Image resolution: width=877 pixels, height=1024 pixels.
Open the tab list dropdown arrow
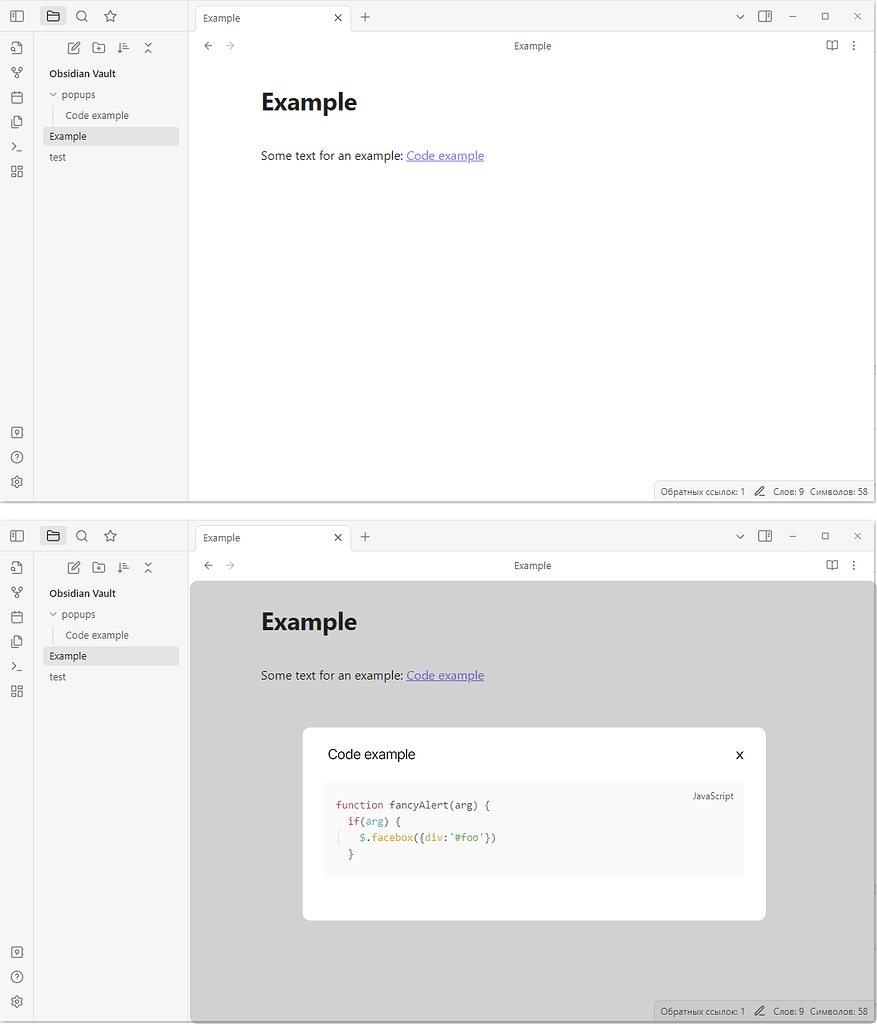coord(740,16)
